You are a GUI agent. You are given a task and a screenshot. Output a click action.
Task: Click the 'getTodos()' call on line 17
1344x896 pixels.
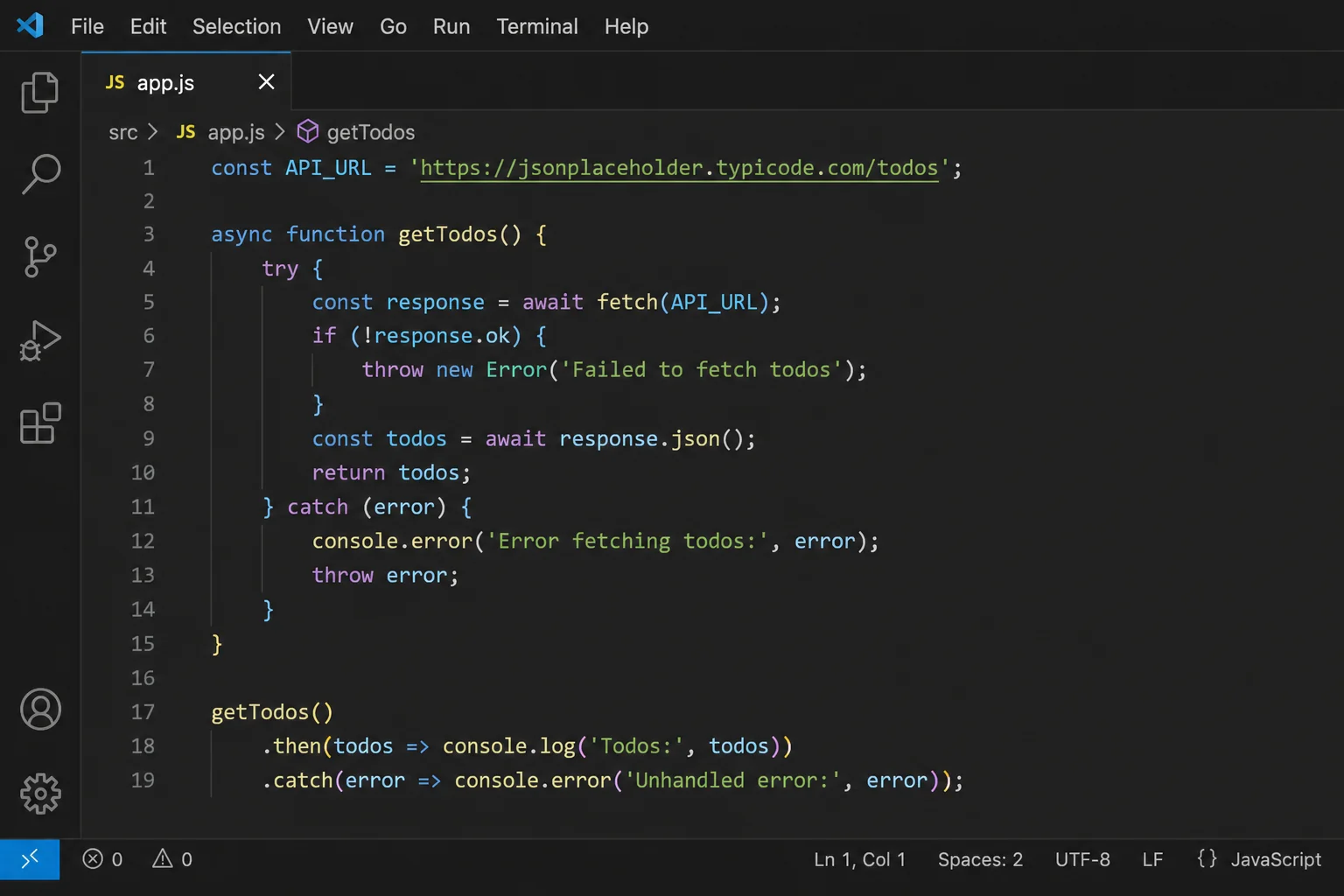(272, 712)
